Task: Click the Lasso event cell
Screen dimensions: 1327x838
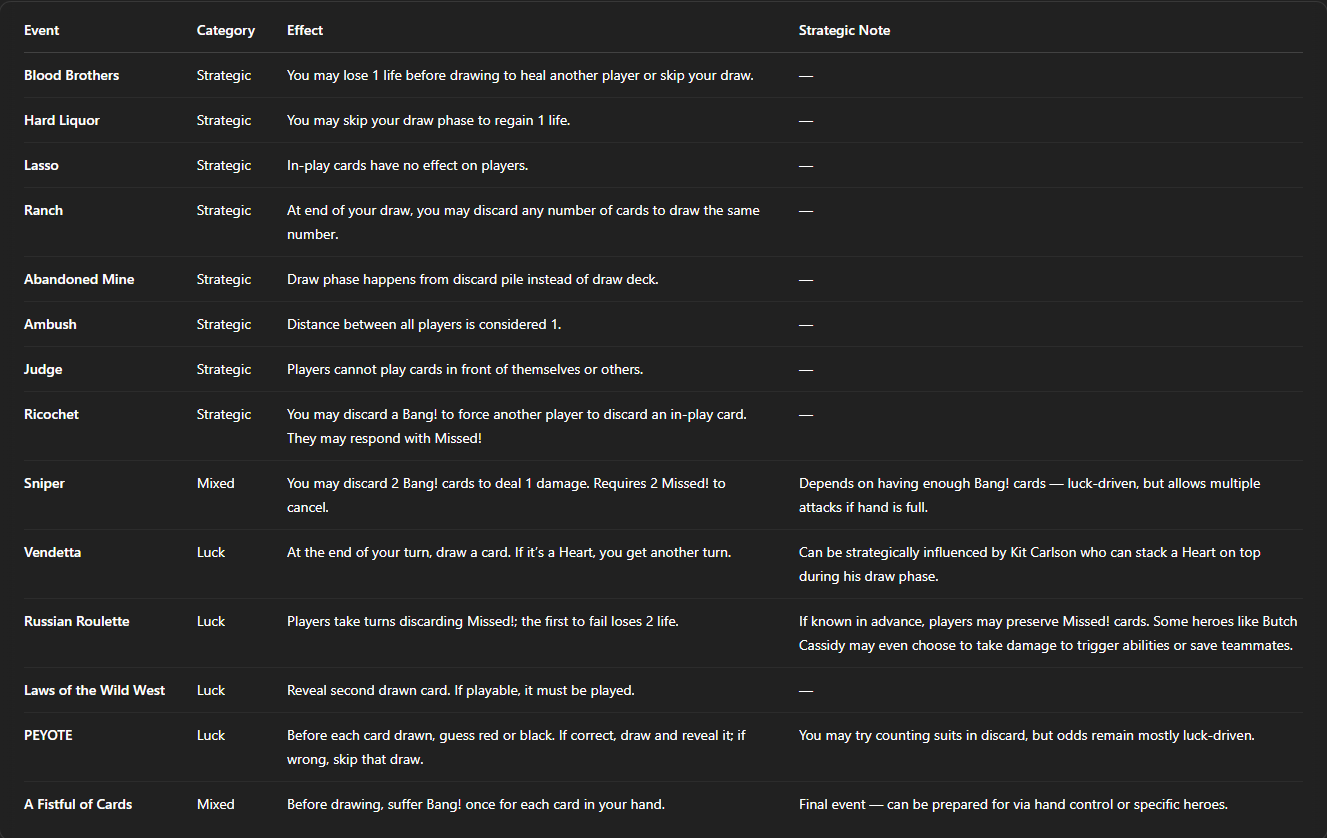Action: (41, 165)
